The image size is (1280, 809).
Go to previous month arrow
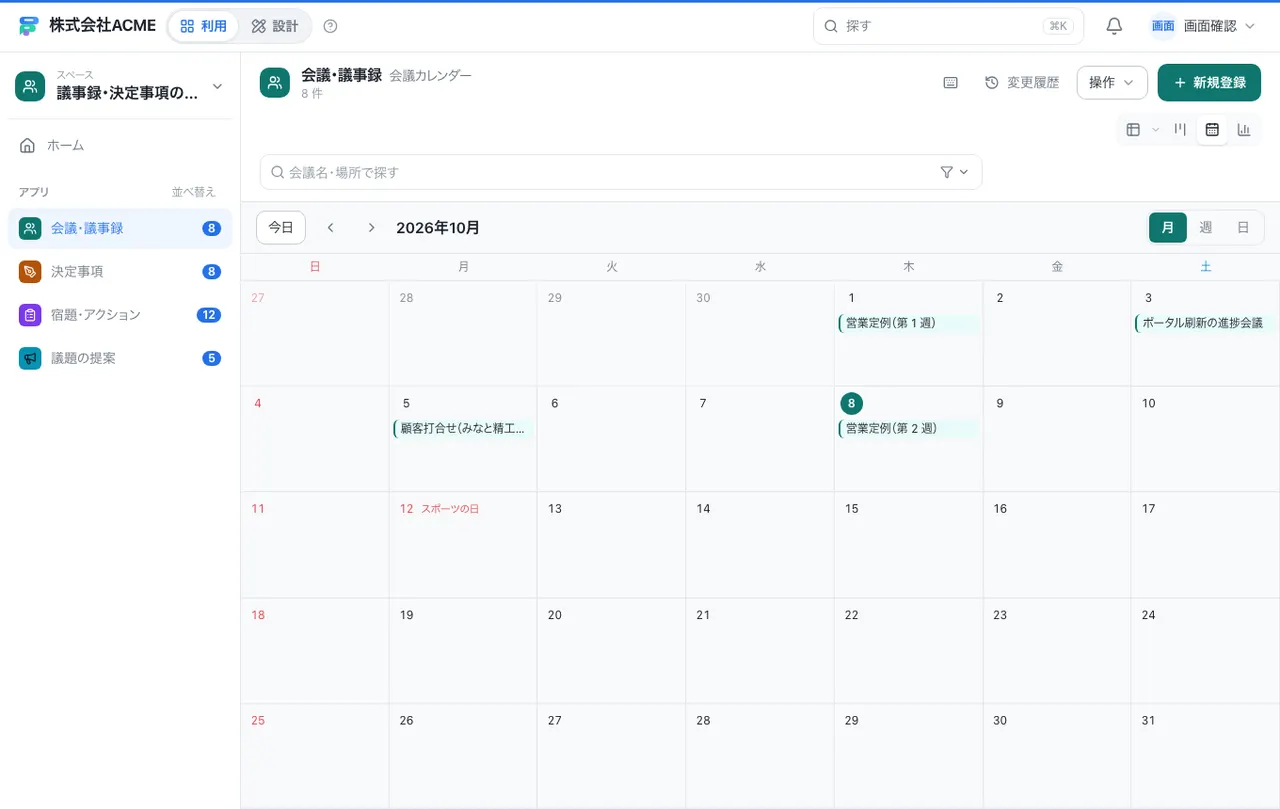331,228
